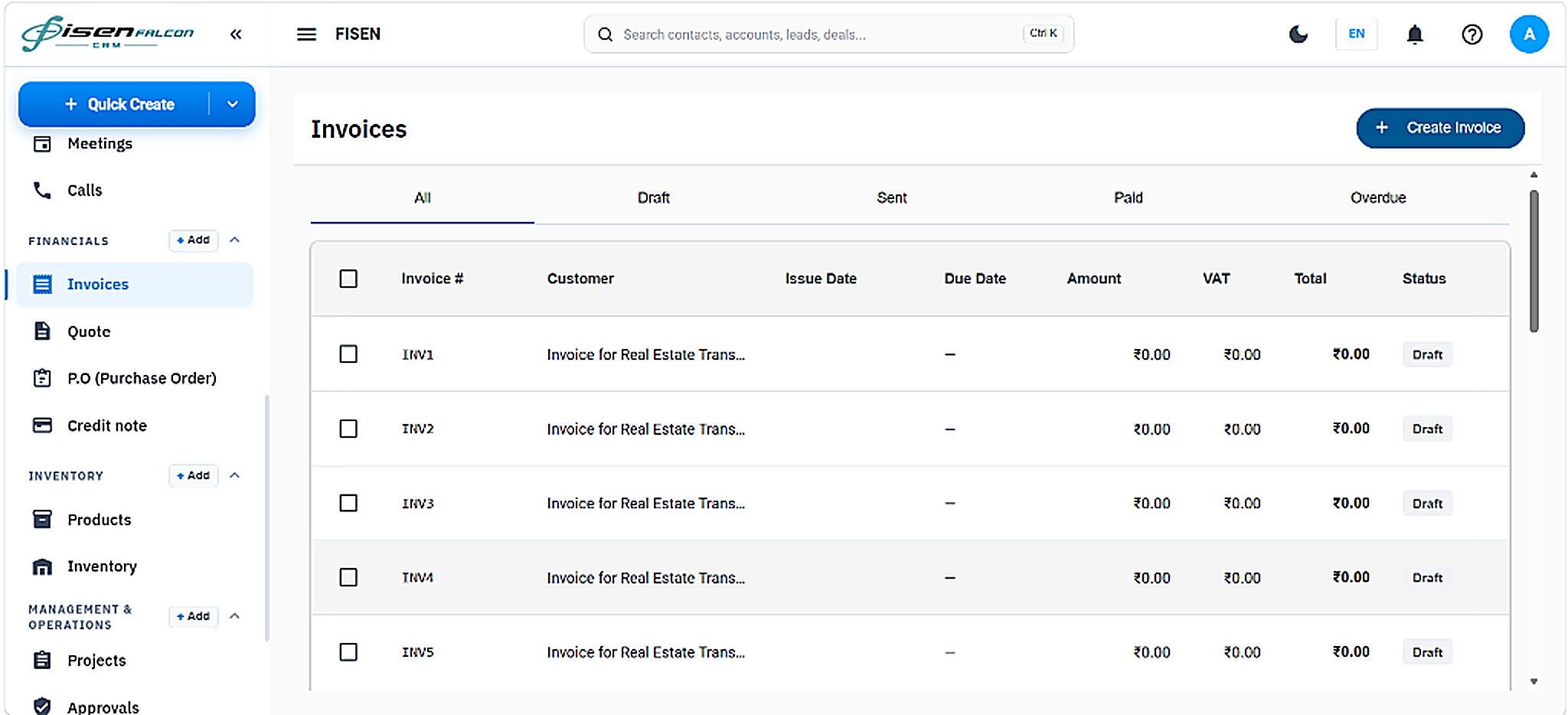1568x715 pixels.
Task: Tick the INV3 row checkbox
Action: (x=348, y=503)
